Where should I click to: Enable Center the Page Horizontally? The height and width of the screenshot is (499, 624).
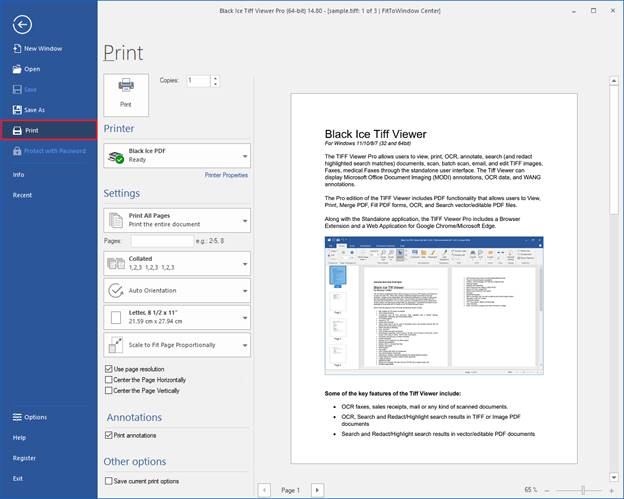point(109,380)
